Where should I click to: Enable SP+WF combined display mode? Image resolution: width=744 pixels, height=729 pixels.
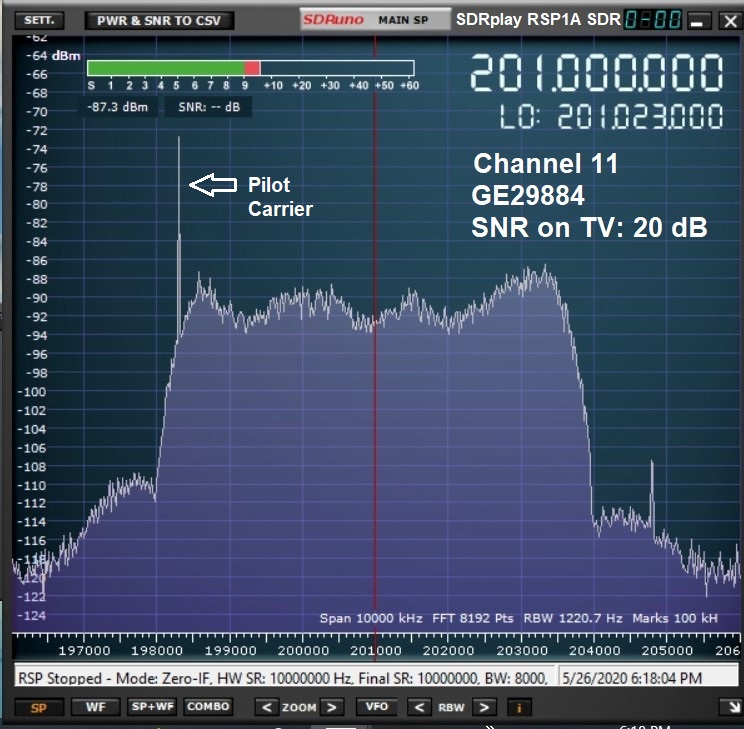click(152, 707)
